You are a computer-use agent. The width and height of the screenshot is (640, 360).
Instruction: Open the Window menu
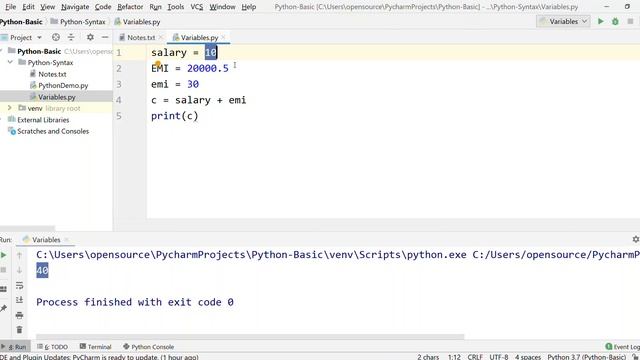[x=222, y=7]
